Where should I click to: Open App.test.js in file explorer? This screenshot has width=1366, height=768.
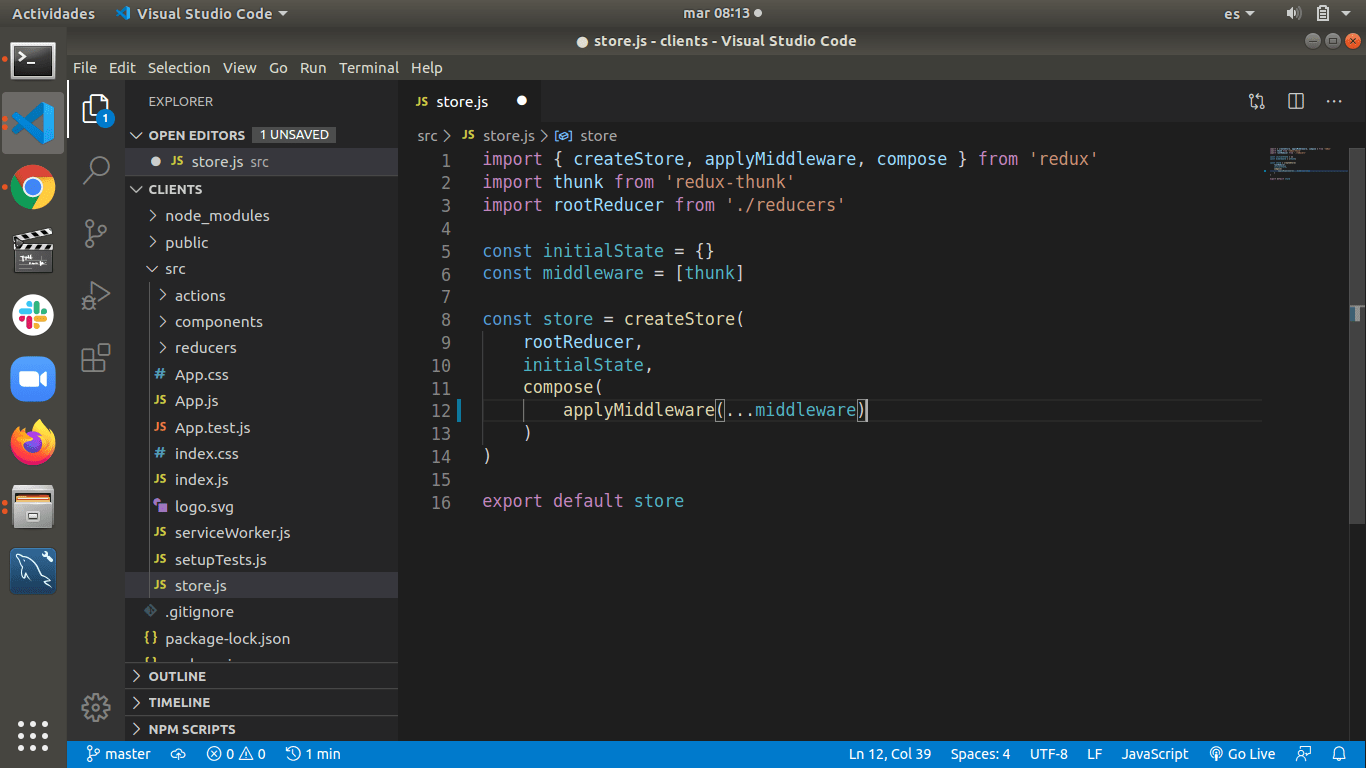212,428
